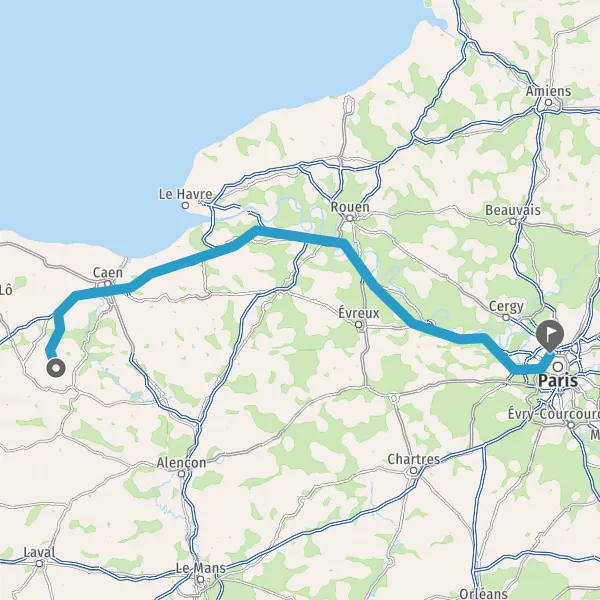
Task: Select the Le Mans city marker
Action: 201,579
